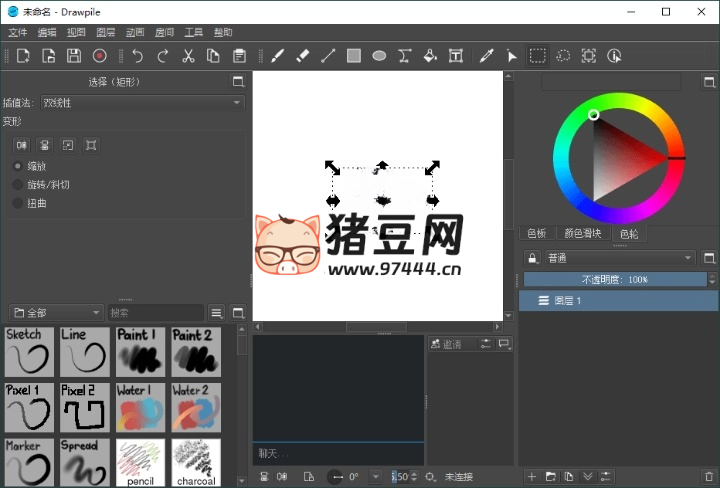
Task: Select the Laser Pointer tool
Action: [512, 56]
